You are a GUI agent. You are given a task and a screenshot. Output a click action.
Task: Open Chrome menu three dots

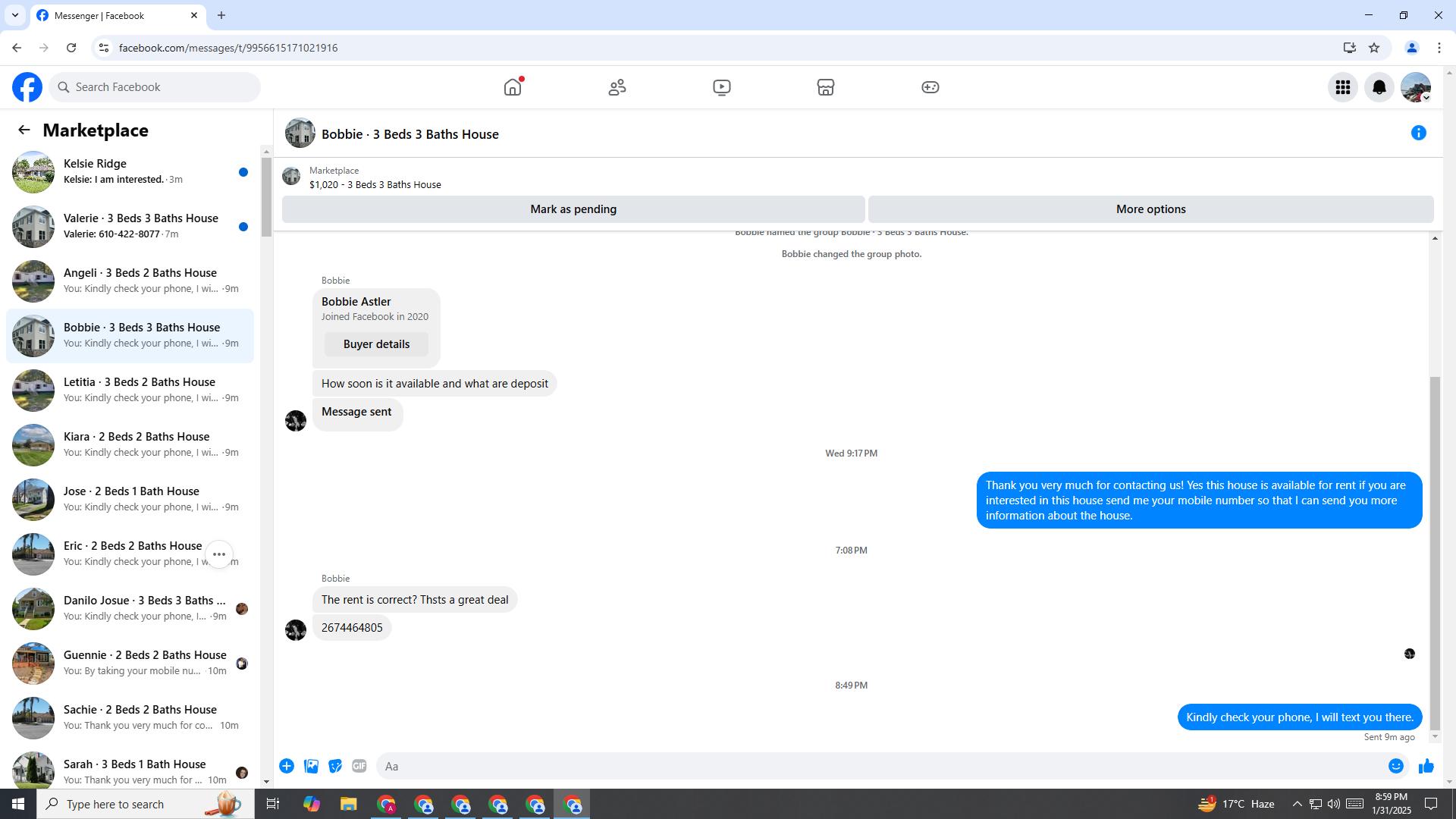pyautogui.click(x=1439, y=48)
